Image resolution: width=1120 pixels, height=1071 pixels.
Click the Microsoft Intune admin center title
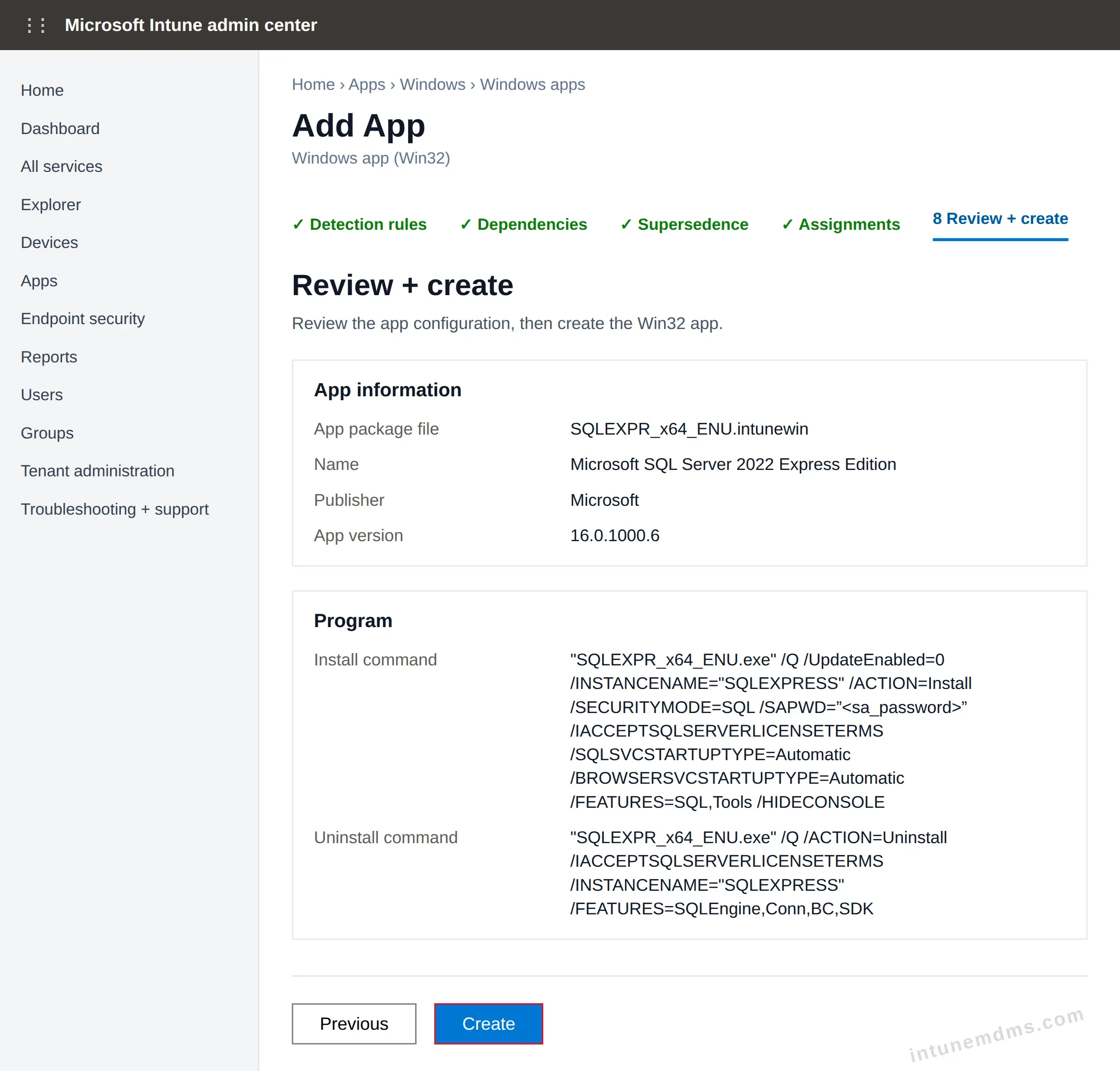click(191, 25)
